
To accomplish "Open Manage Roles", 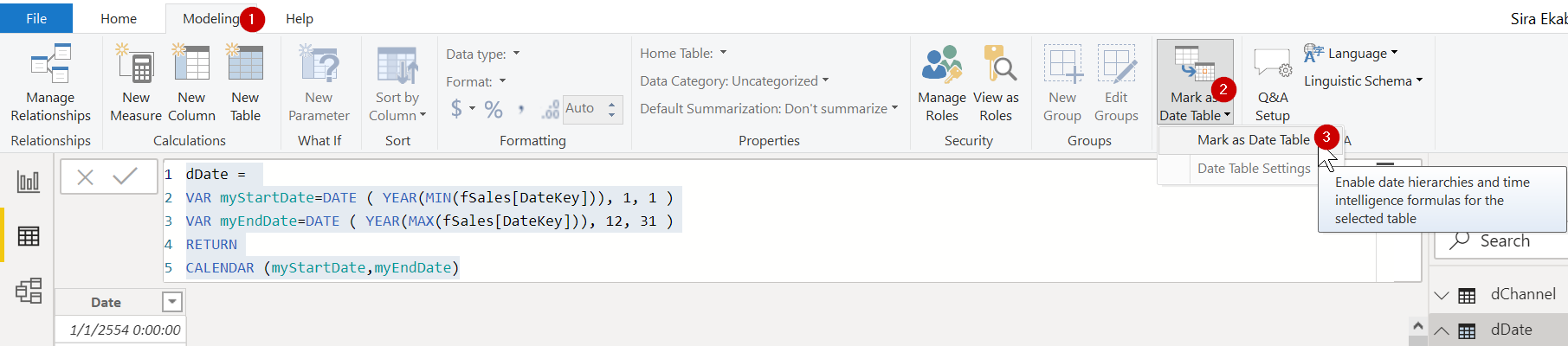I will [x=942, y=83].
